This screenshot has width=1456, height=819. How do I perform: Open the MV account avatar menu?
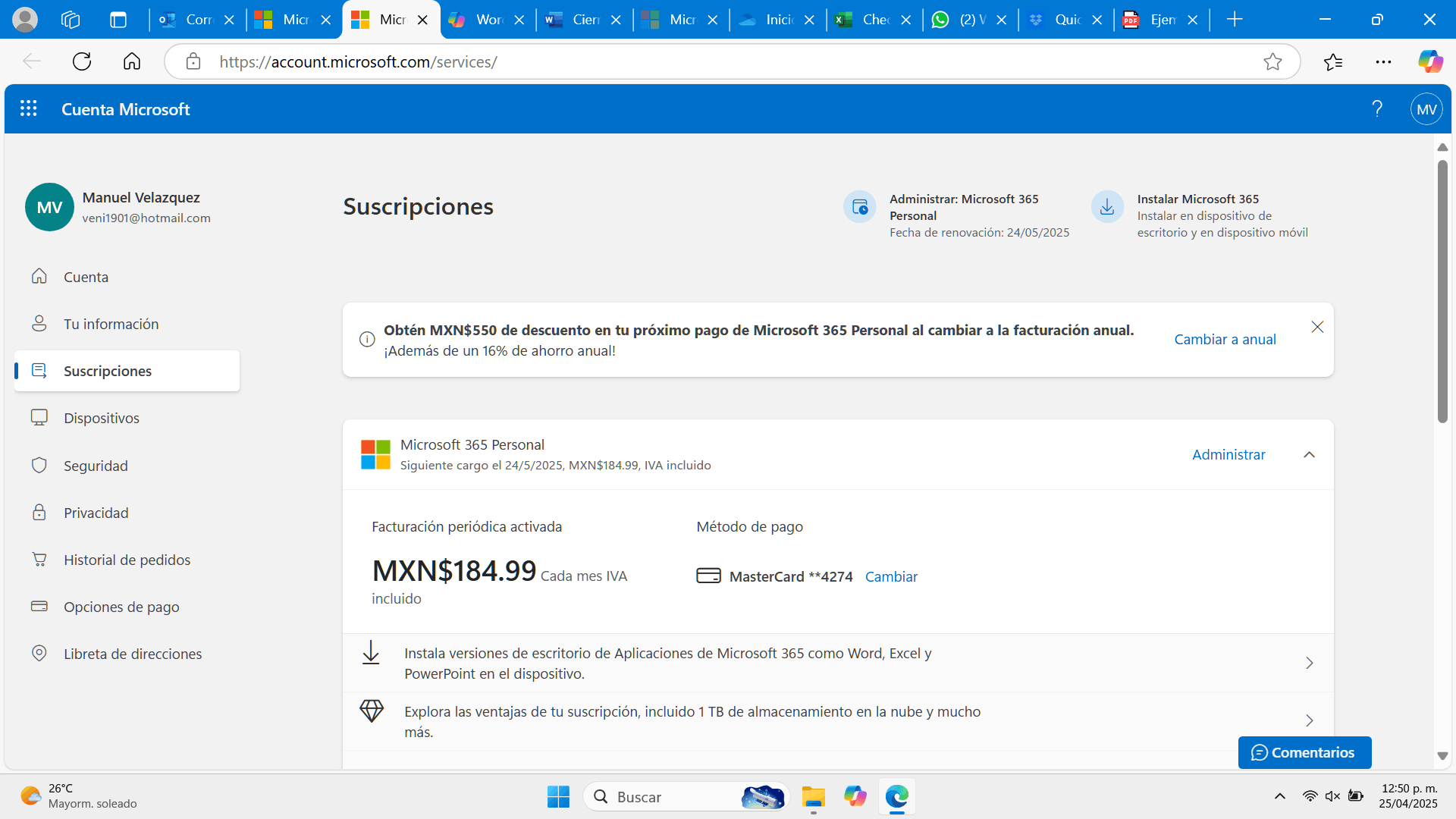tap(1426, 109)
